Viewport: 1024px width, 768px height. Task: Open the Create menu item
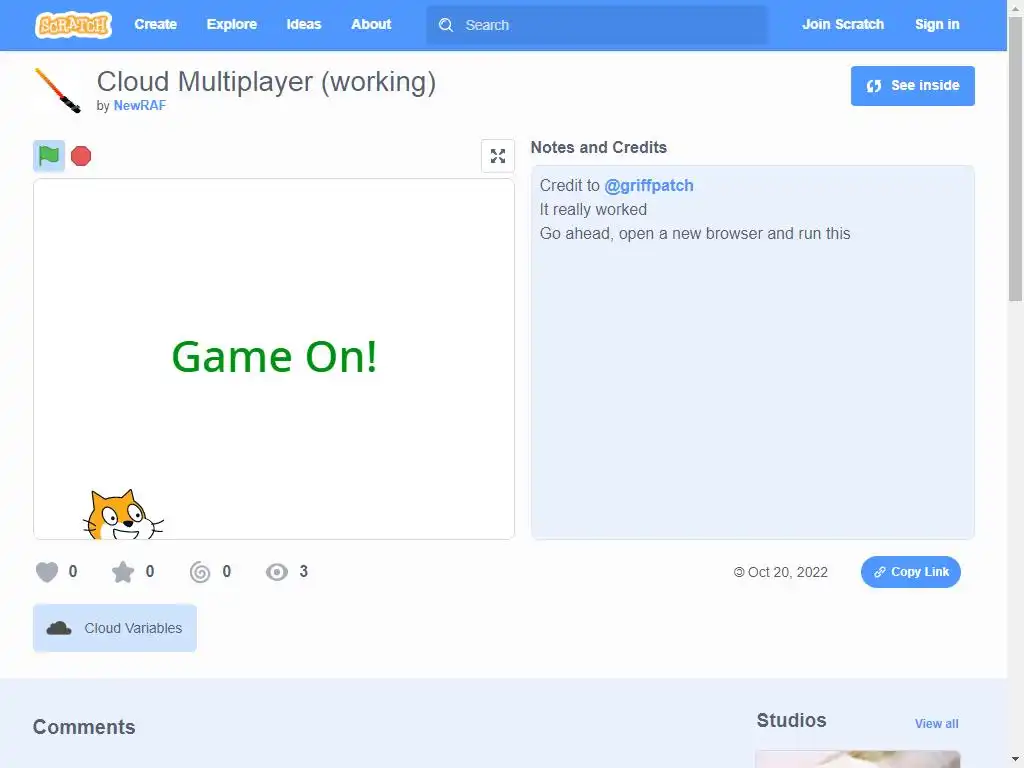click(155, 25)
